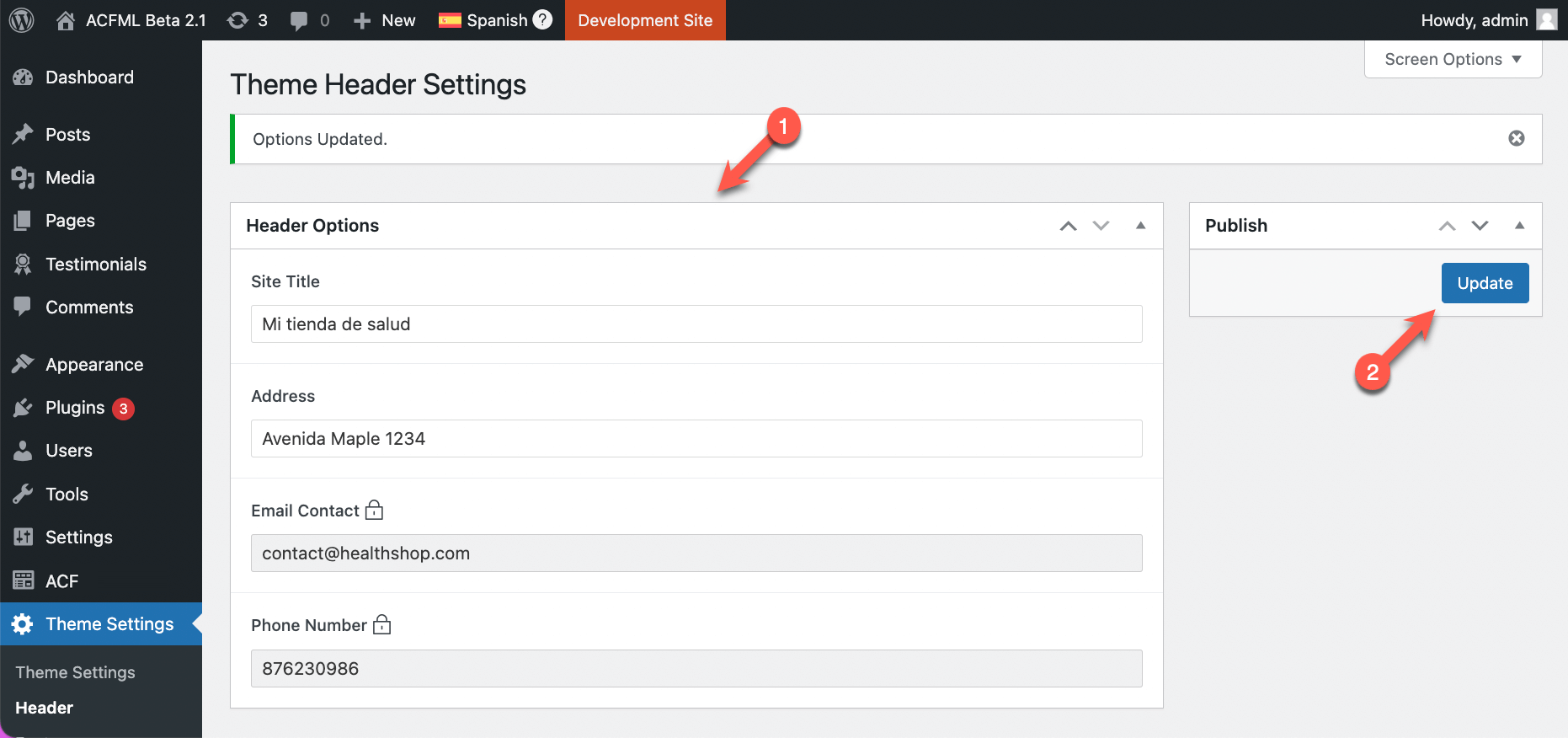This screenshot has width=1568, height=738.
Task: Move Header Options panel down
Action: coord(1101,225)
